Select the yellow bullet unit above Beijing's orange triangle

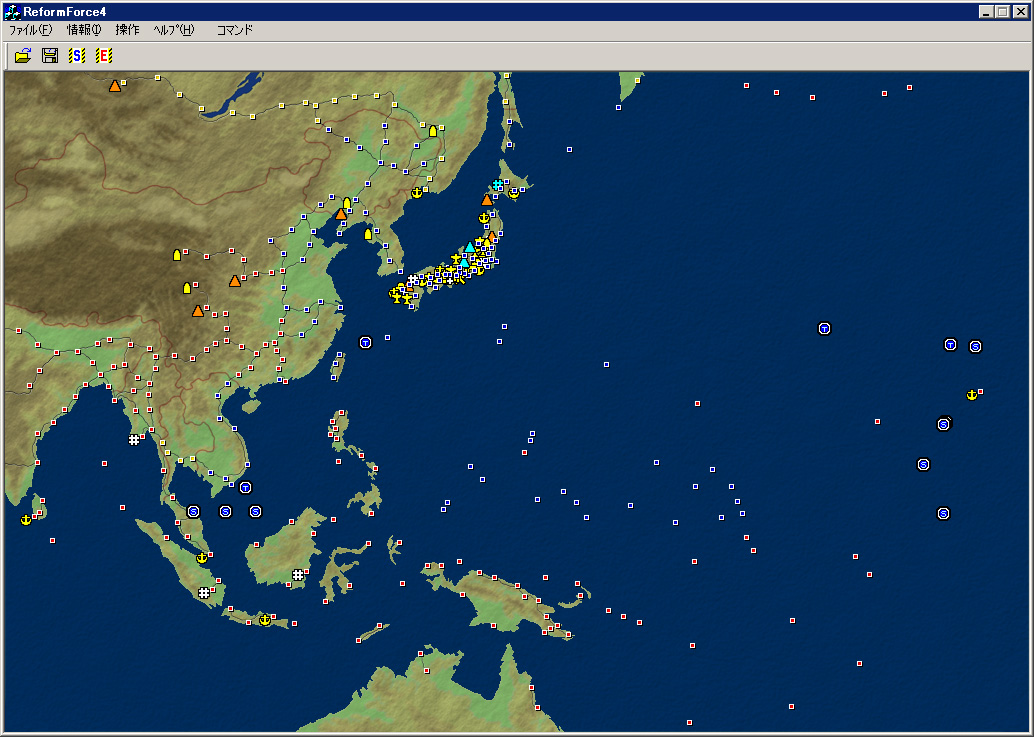[x=347, y=203]
